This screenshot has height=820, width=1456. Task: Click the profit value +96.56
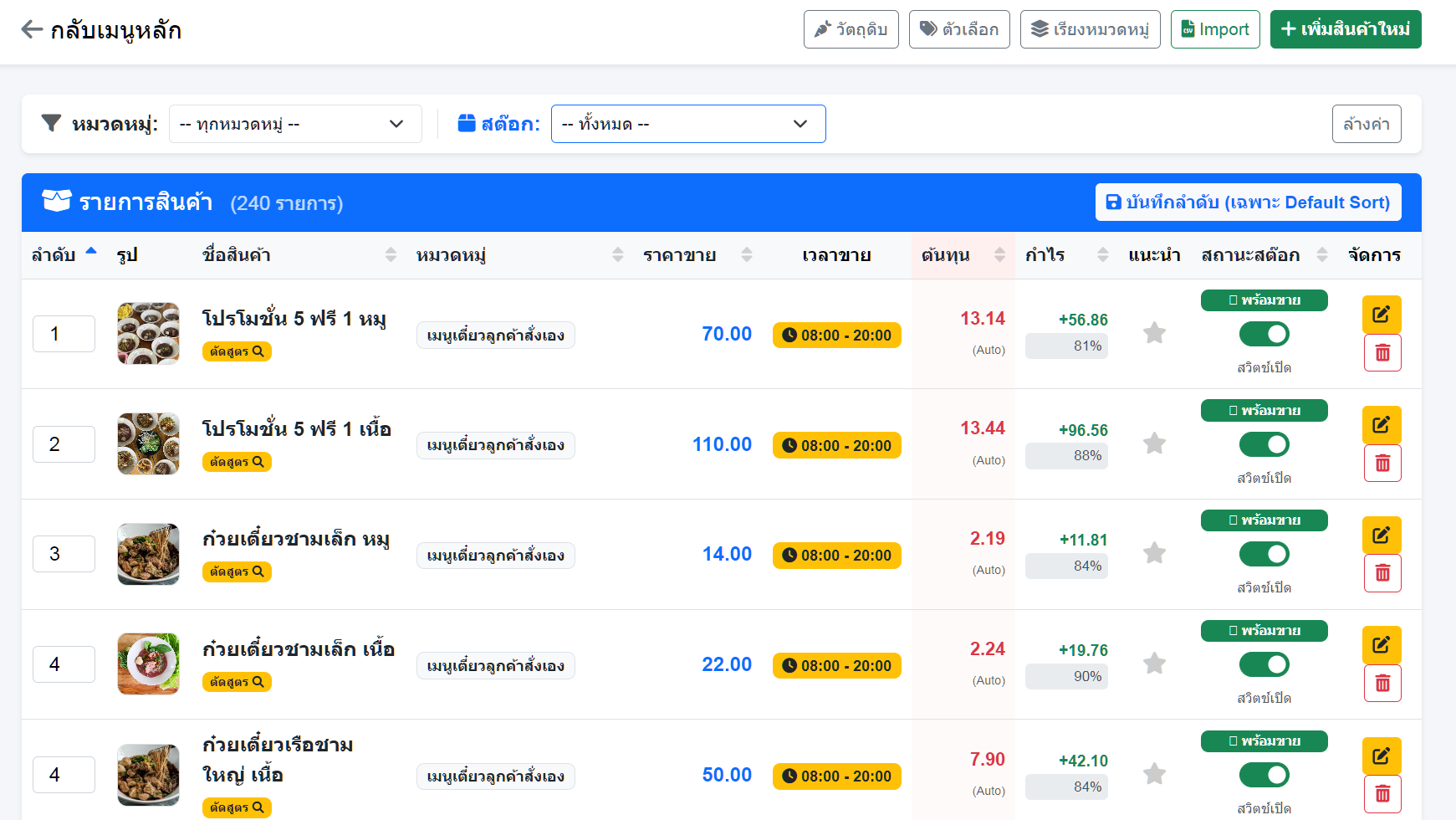[x=1083, y=430]
